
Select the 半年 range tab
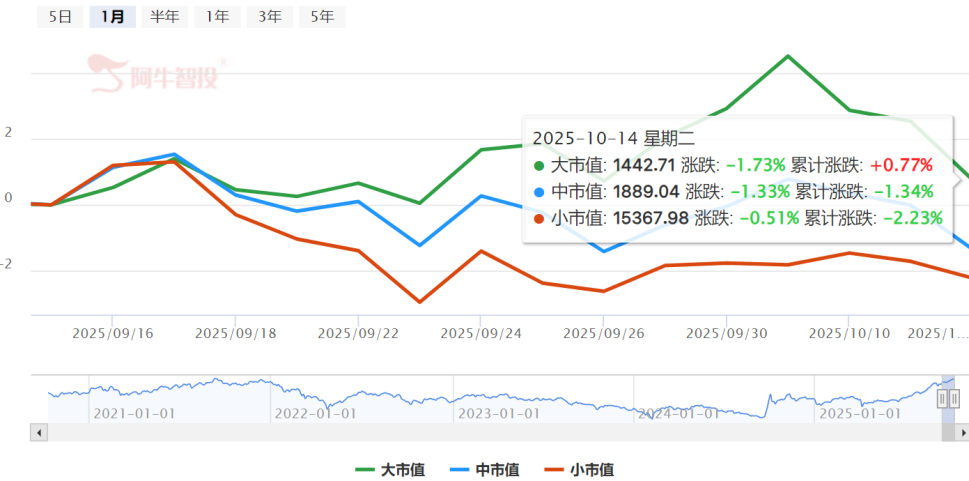pos(165,16)
